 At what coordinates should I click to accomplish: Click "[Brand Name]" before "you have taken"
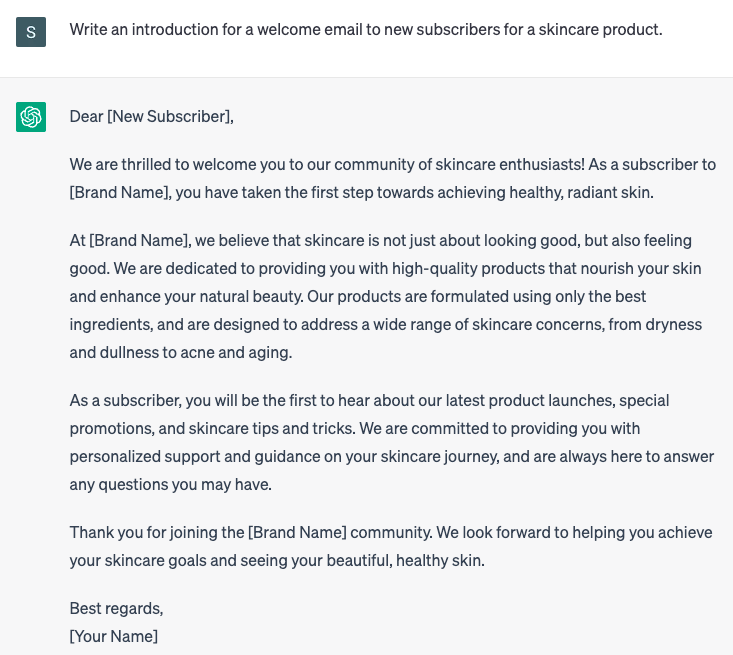120,193
